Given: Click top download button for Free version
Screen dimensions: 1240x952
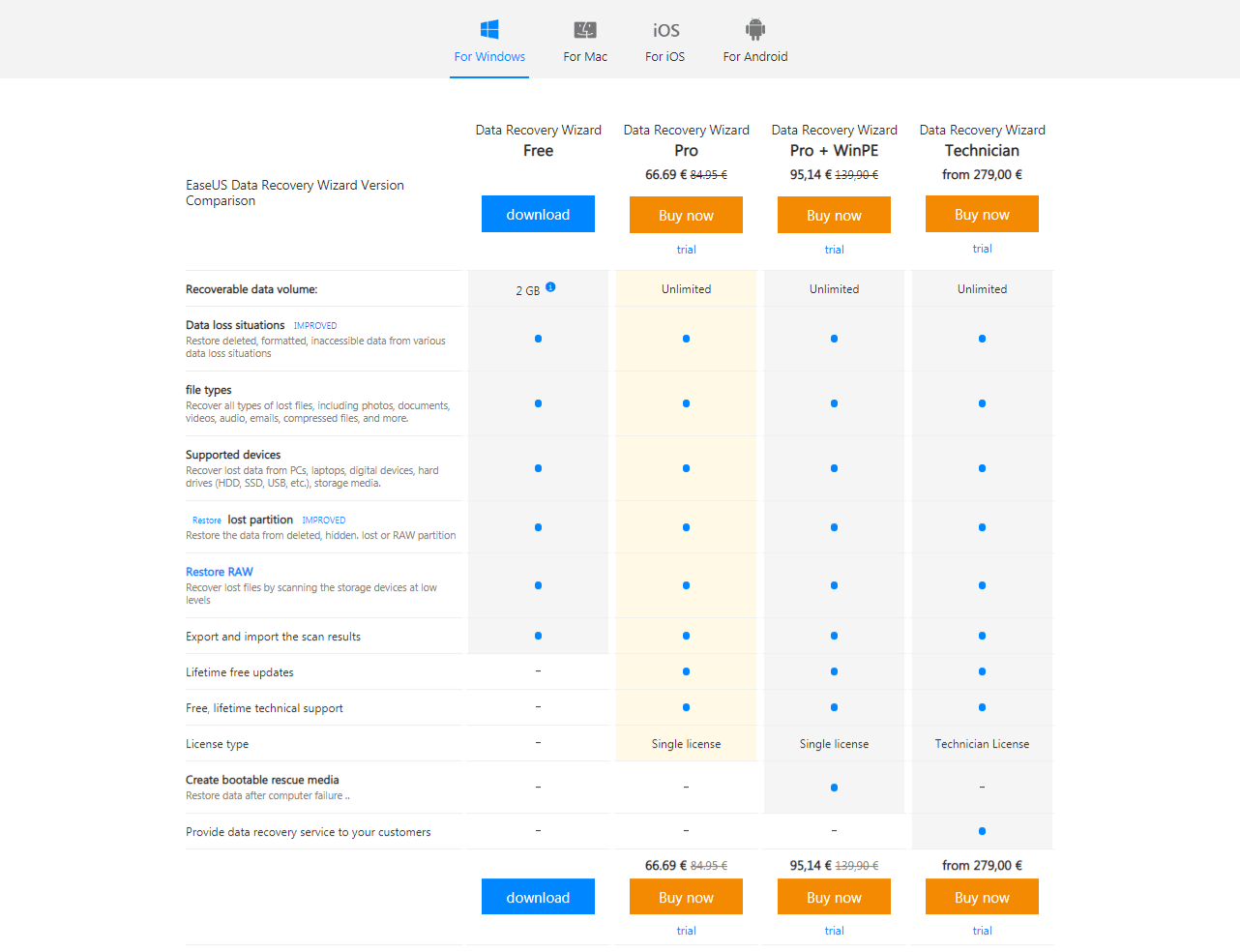Looking at the screenshot, I should 538,214.
